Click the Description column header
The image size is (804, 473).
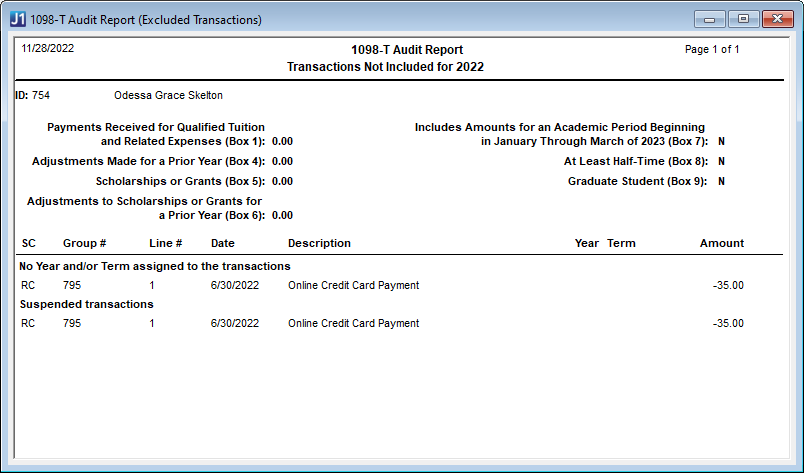(x=319, y=243)
